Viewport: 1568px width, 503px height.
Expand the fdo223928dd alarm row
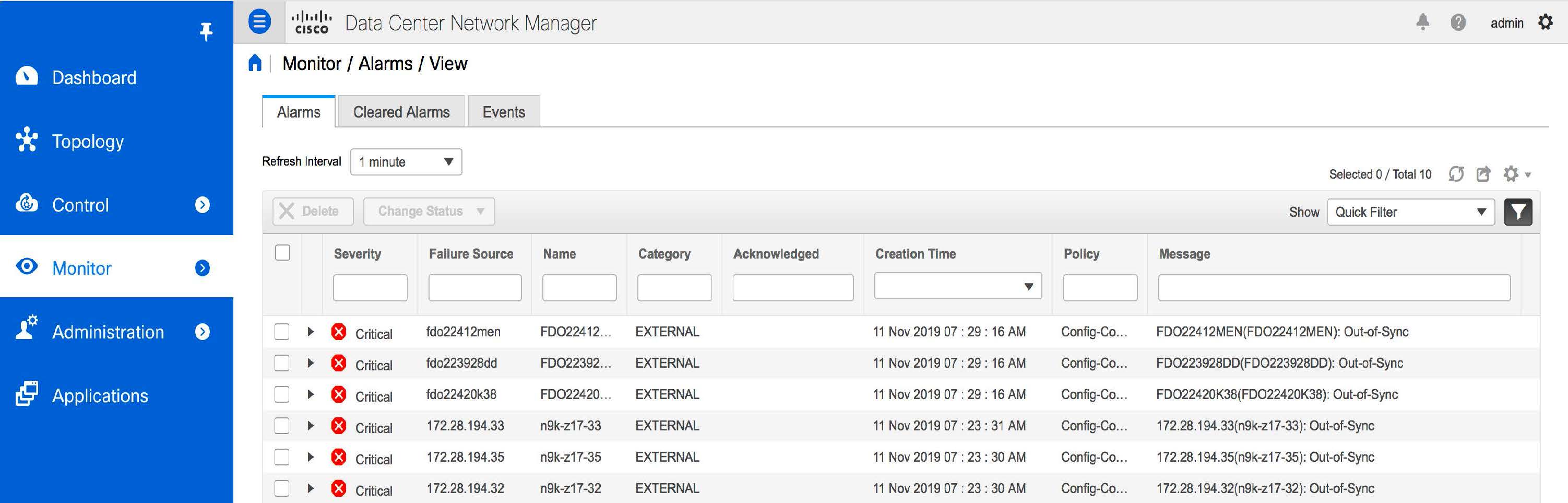(x=311, y=363)
